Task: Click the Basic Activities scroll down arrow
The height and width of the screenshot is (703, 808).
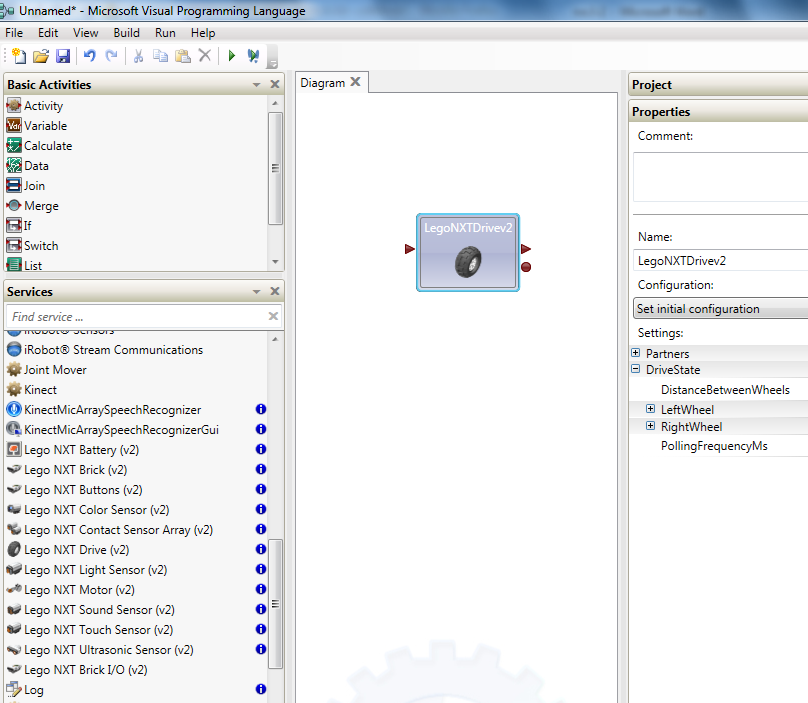Action: click(275, 262)
